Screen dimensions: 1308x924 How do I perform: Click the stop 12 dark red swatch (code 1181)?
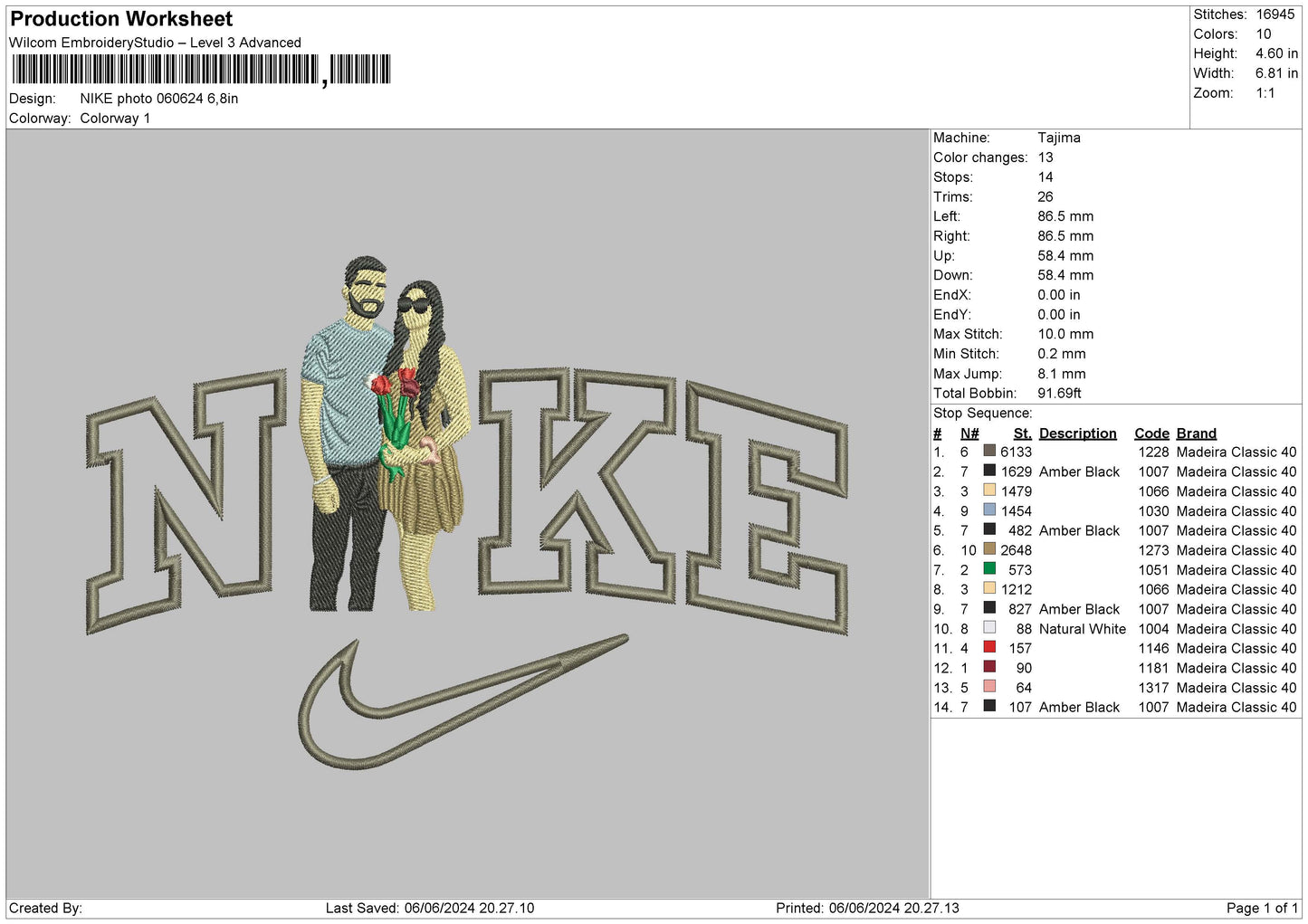989,667
